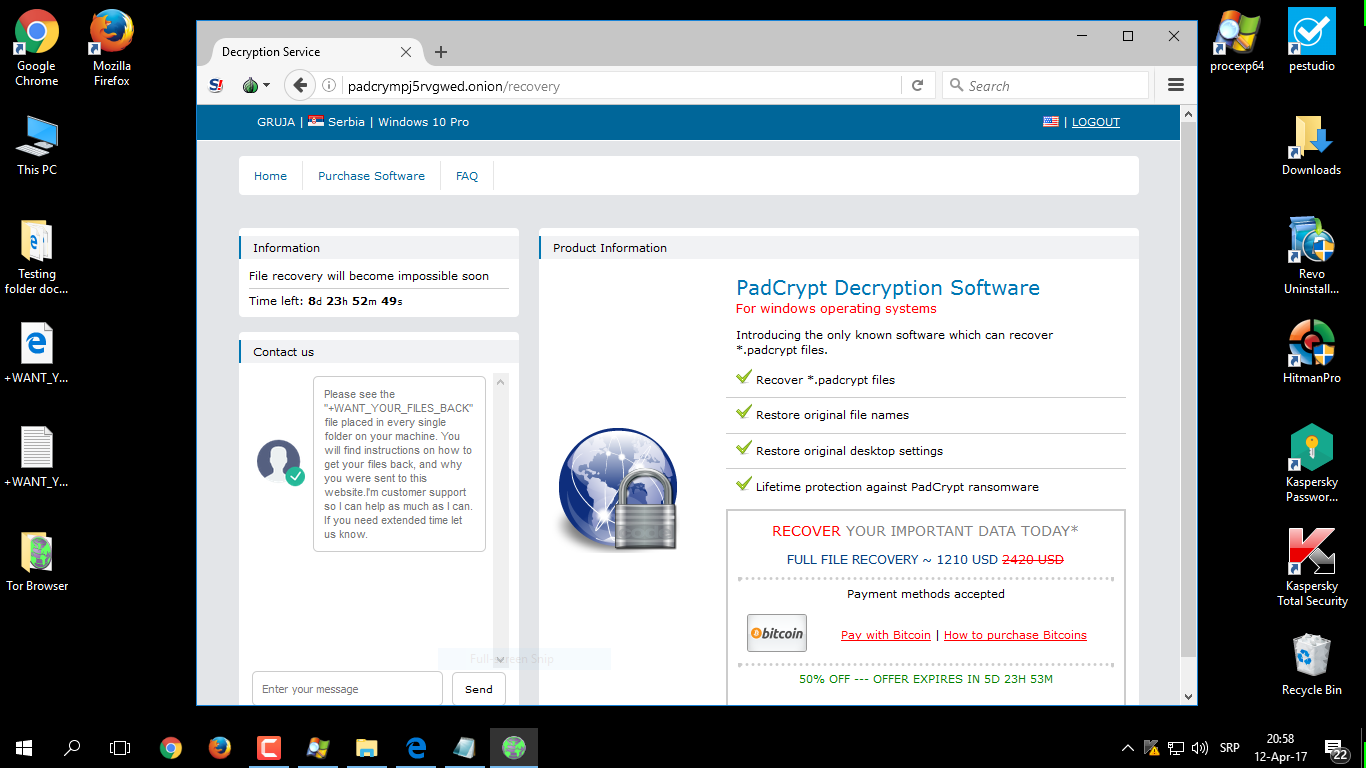Reload the current page

point(917,86)
